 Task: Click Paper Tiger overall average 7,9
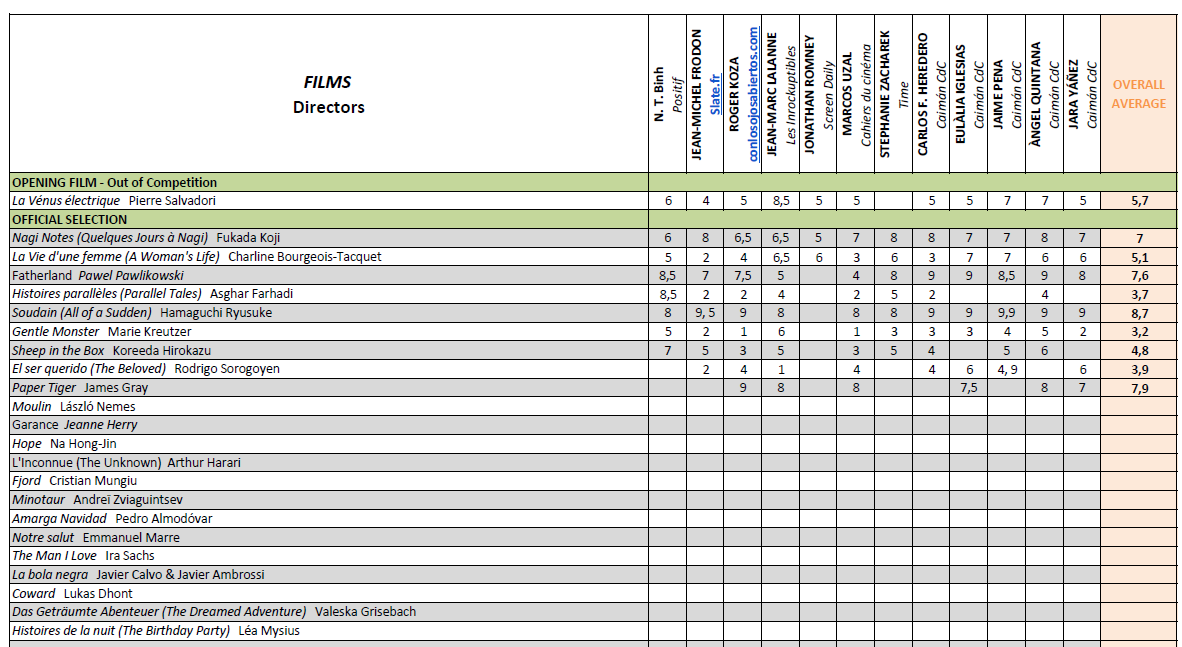(x=1138, y=388)
